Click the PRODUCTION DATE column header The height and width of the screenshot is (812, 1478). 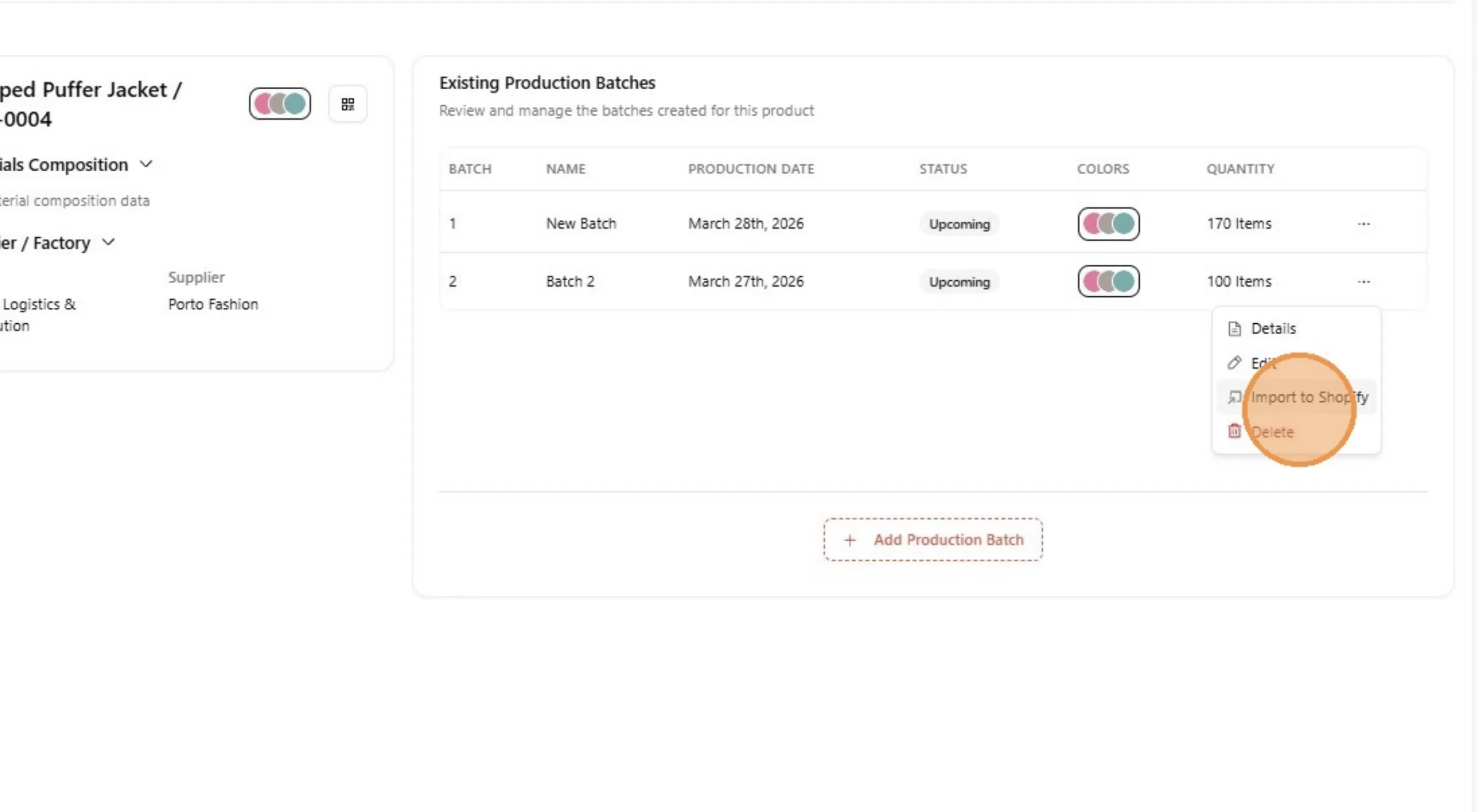pyautogui.click(x=751, y=169)
